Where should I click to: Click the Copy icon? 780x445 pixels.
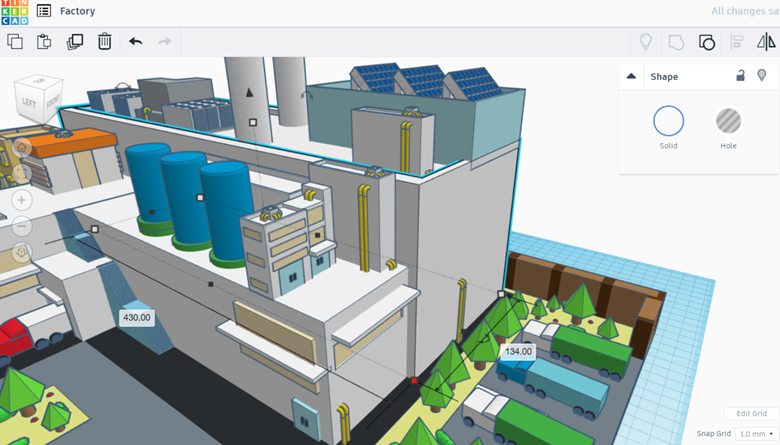click(x=15, y=42)
